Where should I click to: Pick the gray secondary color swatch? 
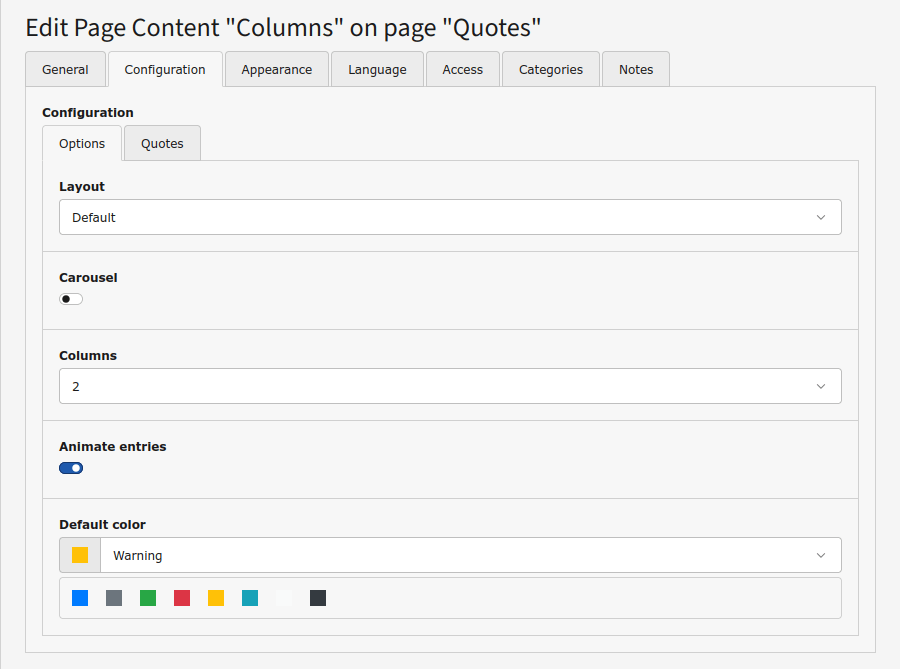[114, 598]
